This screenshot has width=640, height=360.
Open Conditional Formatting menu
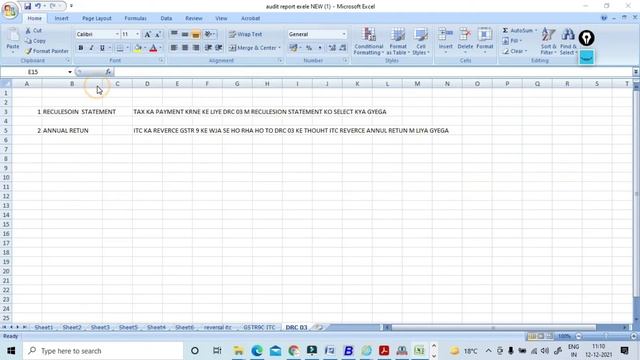(369, 42)
